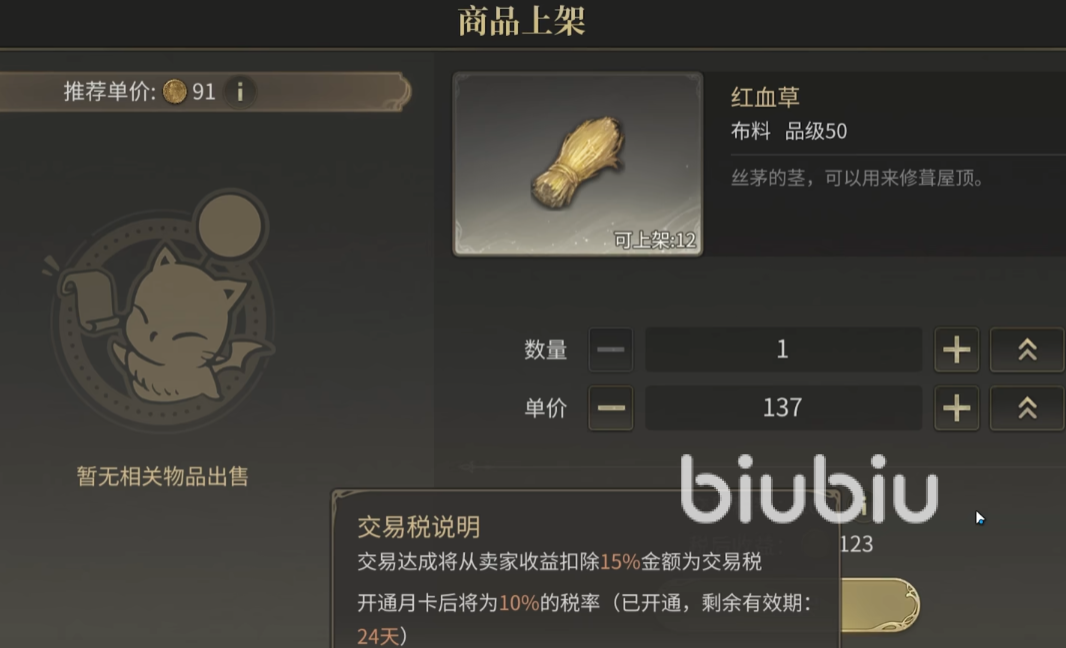Click the 交易税说明 tooltip heading
The width and height of the screenshot is (1066, 648).
tap(419, 527)
